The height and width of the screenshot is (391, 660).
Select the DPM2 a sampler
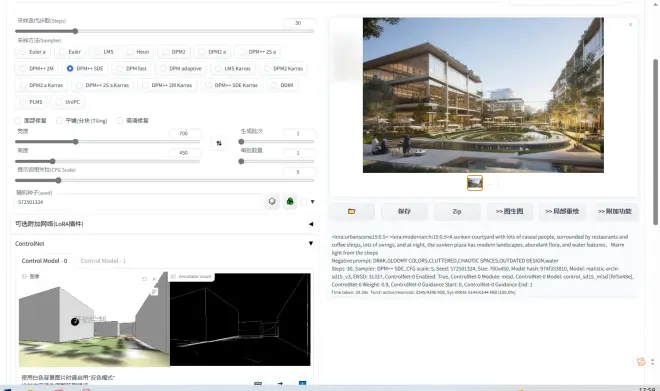pos(212,52)
